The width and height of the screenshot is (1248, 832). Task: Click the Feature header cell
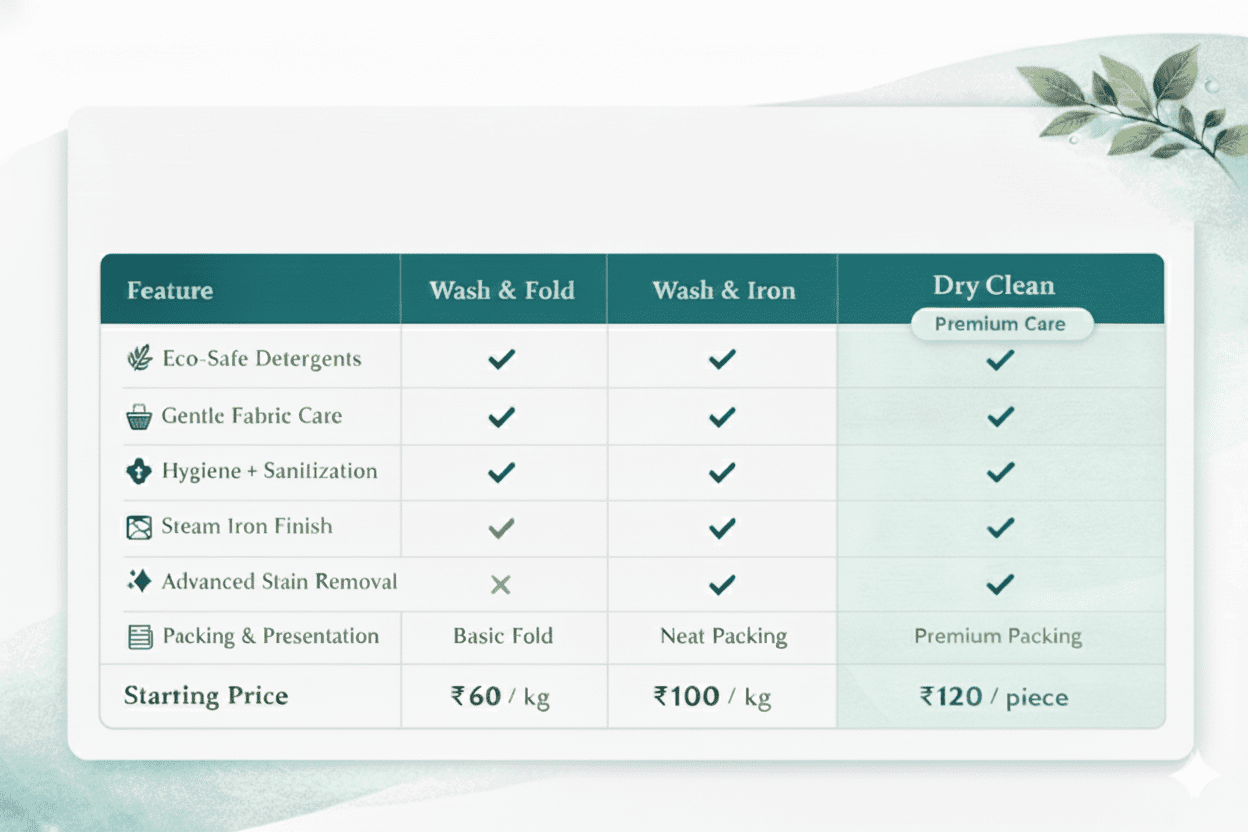(170, 291)
